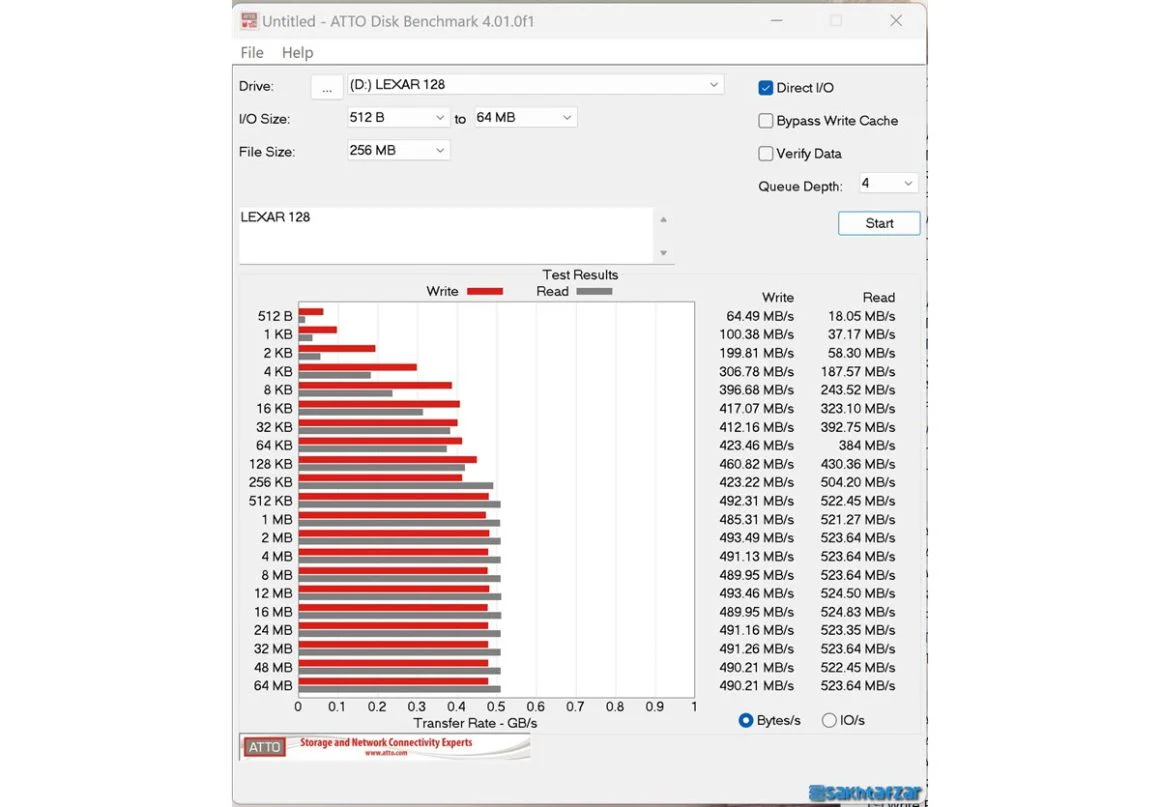Expand the Queue Depth dropdown
The height and width of the screenshot is (807, 1160).
tap(888, 183)
